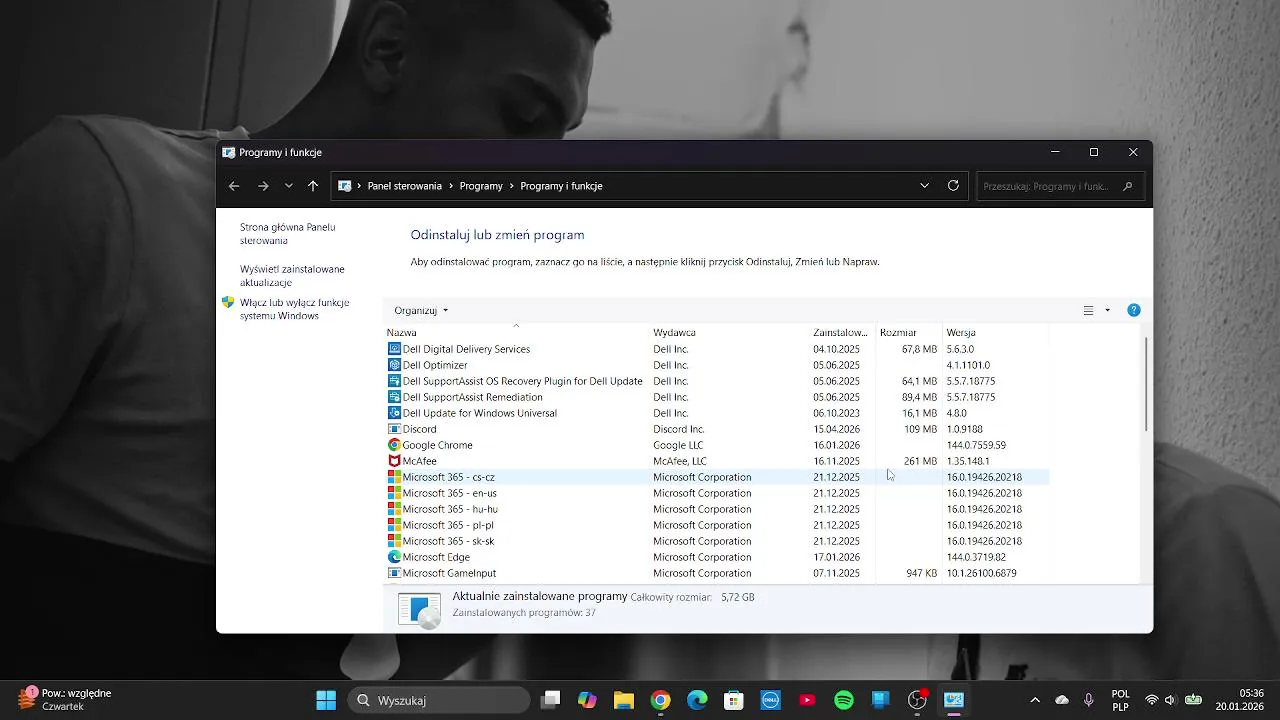Select Dell Update for Windows Universal icon
This screenshot has width=1280, height=720.
point(394,413)
